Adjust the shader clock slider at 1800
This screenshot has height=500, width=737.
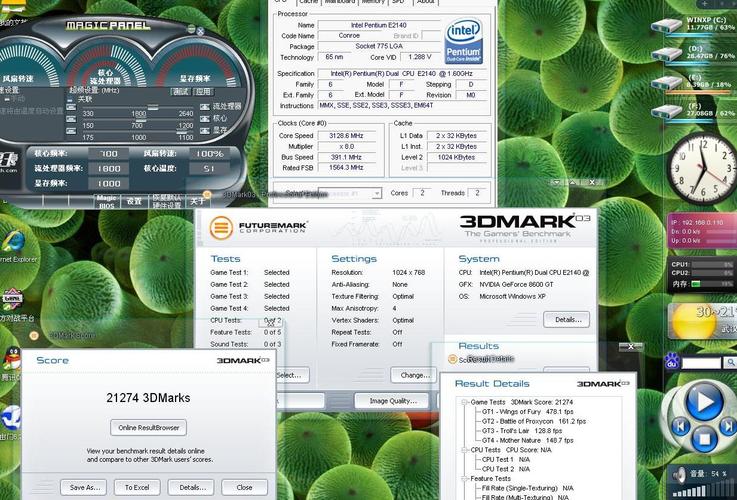pos(153,108)
